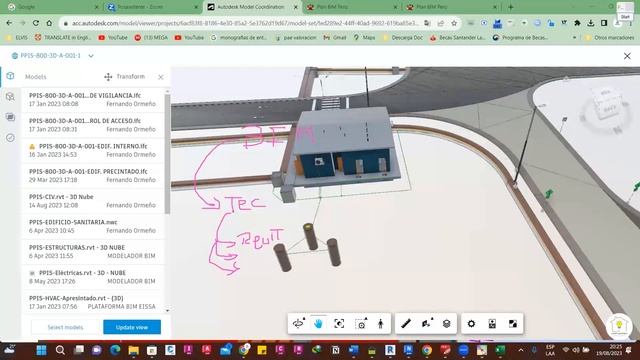
Task: Open browser Downloads icon
Action: [x=591, y=23]
